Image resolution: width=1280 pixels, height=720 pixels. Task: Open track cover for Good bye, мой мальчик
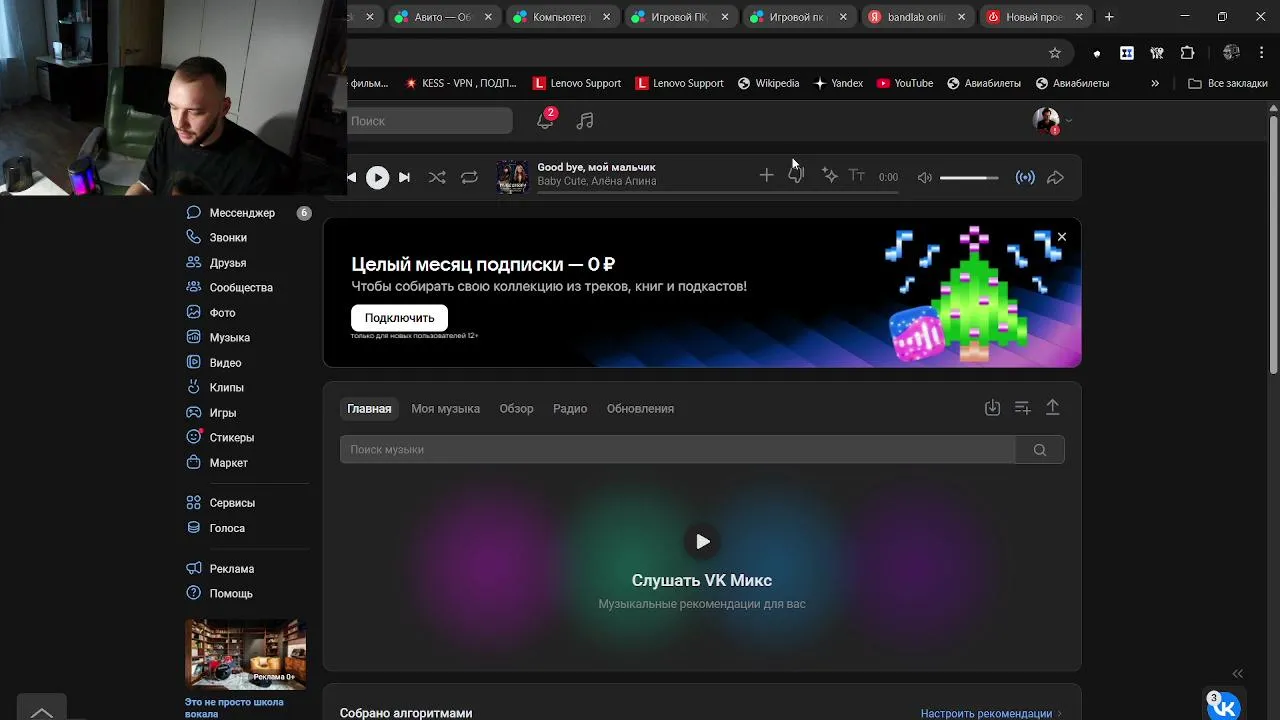click(x=512, y=176)
